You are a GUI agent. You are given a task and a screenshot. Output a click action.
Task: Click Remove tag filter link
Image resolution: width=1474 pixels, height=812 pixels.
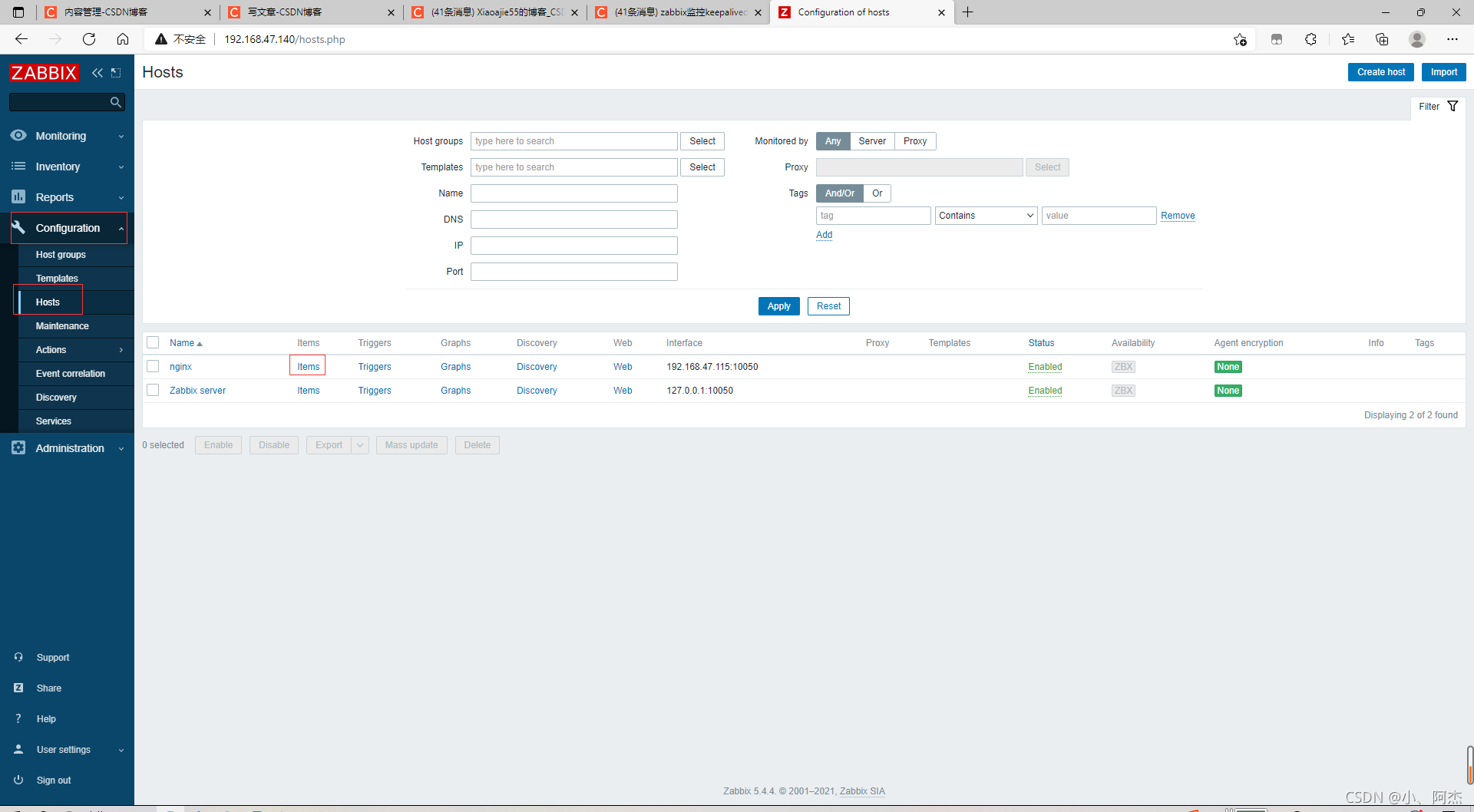click(x=1178, y=216)
